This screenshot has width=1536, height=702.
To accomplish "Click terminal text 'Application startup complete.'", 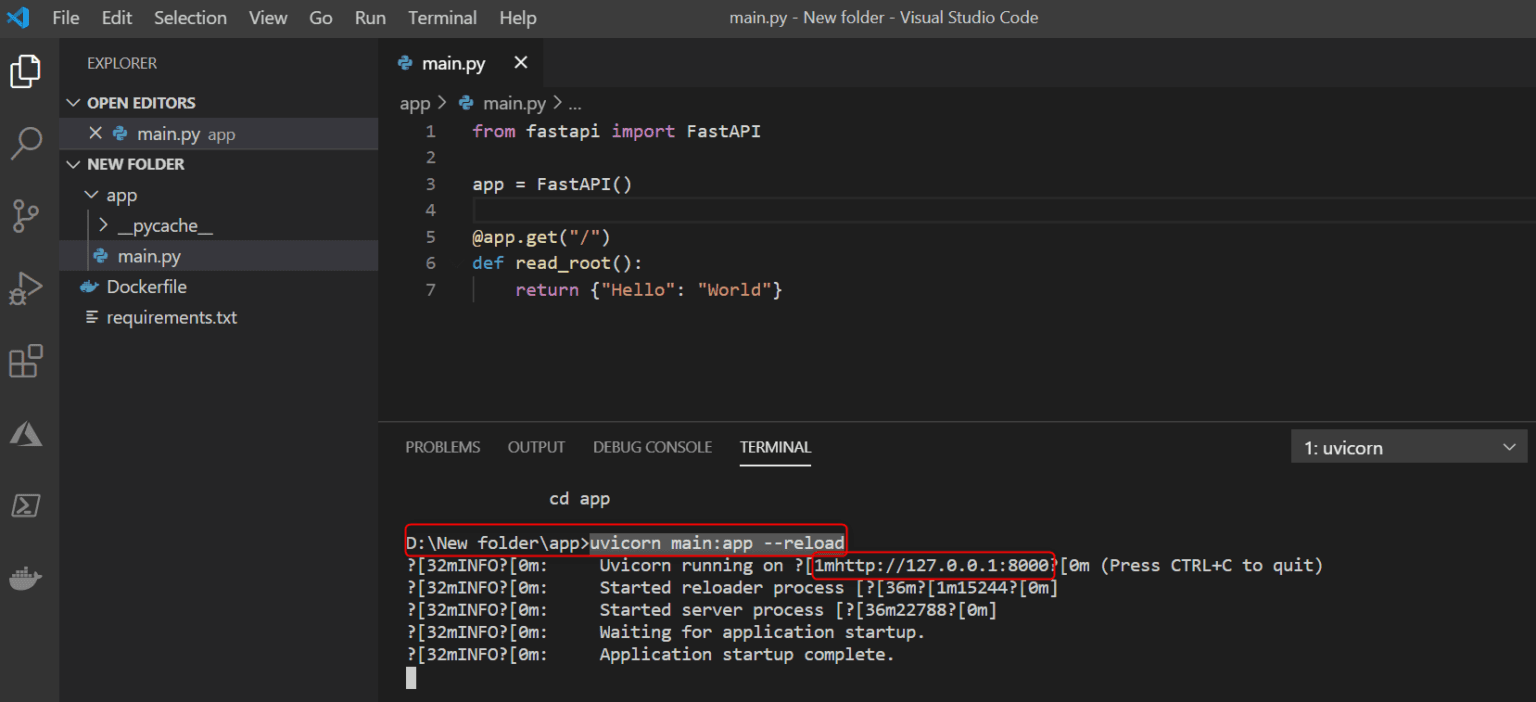I will (746, 654).
